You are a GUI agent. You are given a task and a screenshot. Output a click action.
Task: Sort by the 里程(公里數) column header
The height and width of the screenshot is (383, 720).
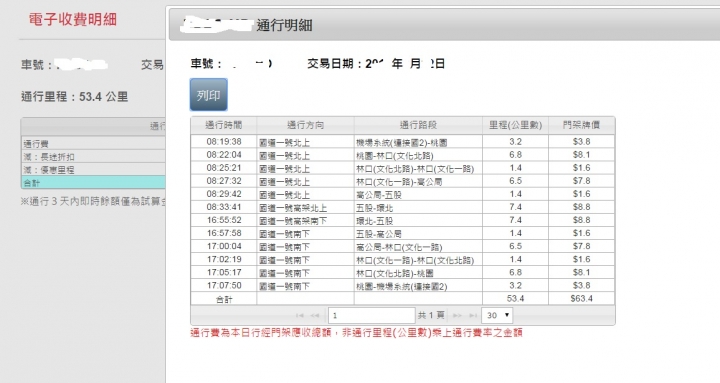(515, 125)
